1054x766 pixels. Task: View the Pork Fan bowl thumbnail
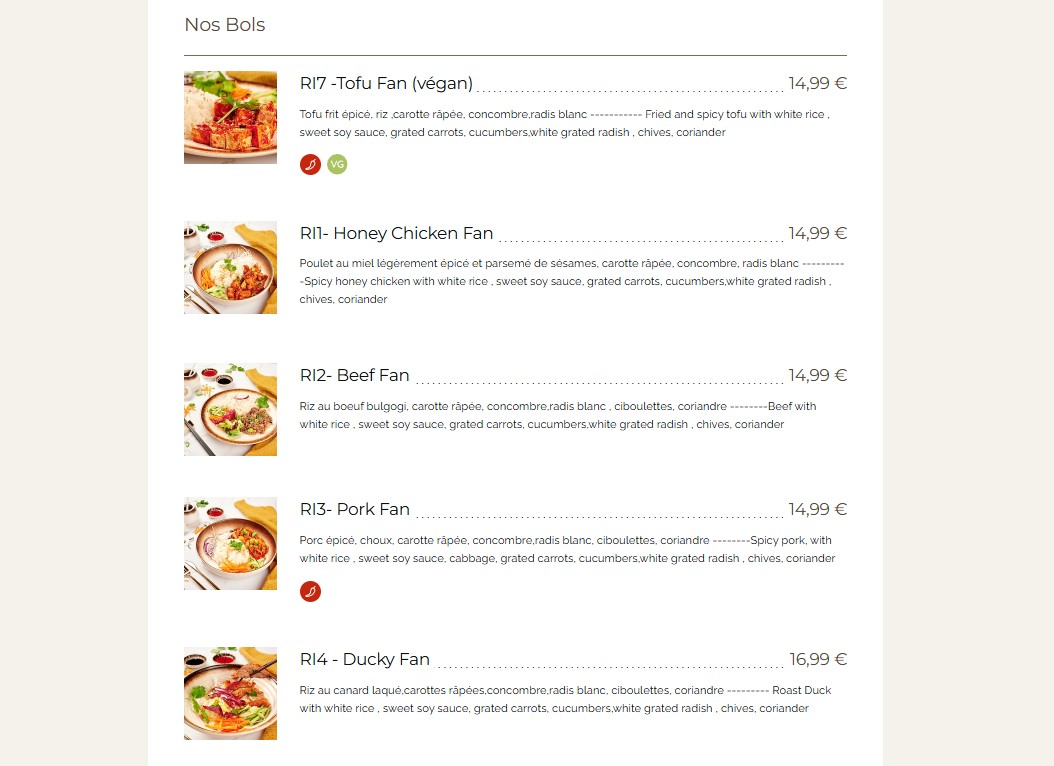(231, 544)
